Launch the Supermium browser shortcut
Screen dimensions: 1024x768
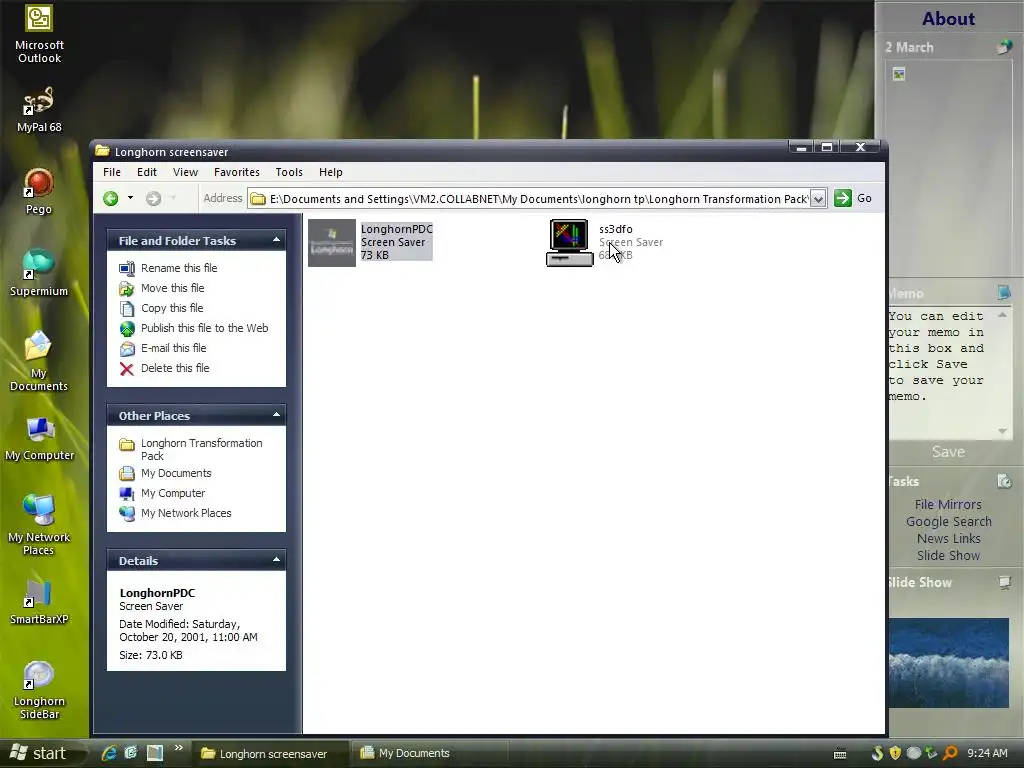[39, 274]
